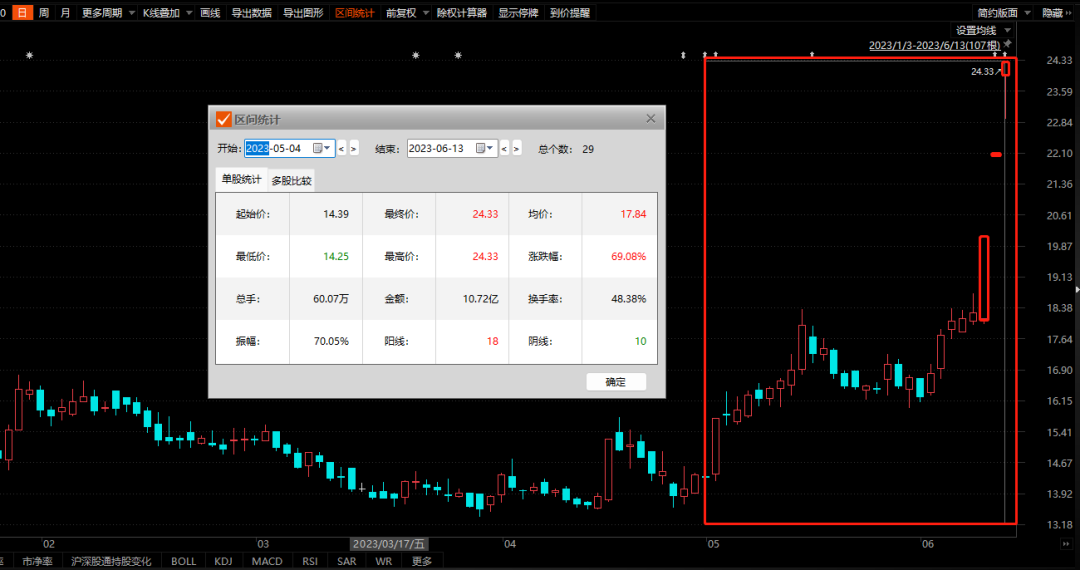Click the small arrow expander on right edge
The height and width of the screenshot is (570, 1080).
coord(1077,291)
